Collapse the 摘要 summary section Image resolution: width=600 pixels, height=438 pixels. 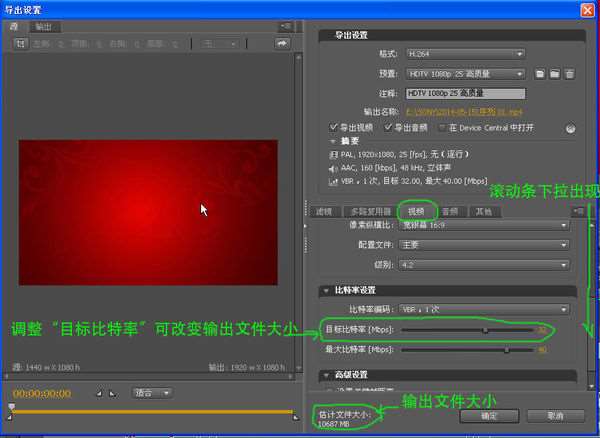click(332, 141)
